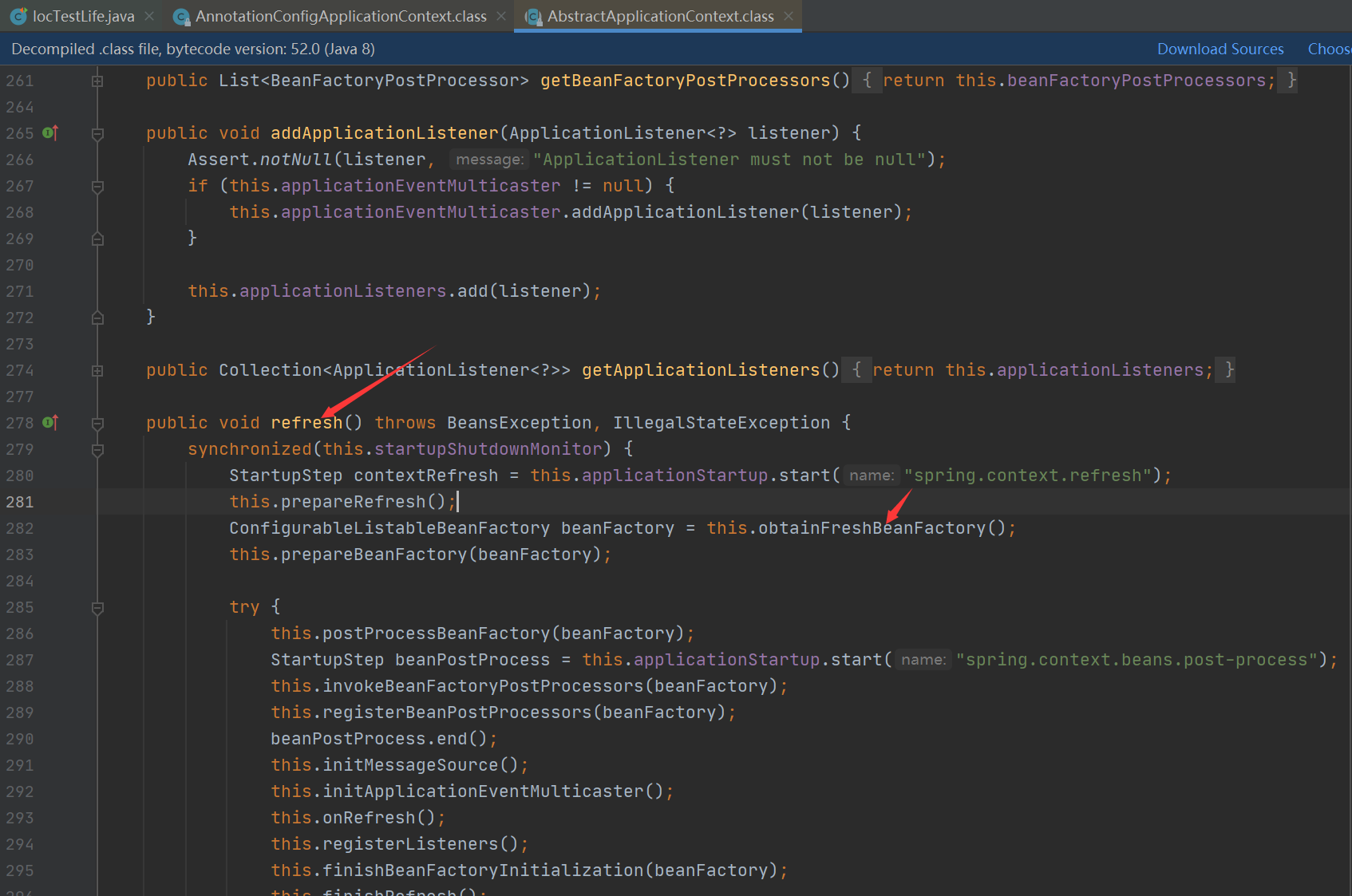Click the implements-method gutter icon on line 278

pos(50,422)
